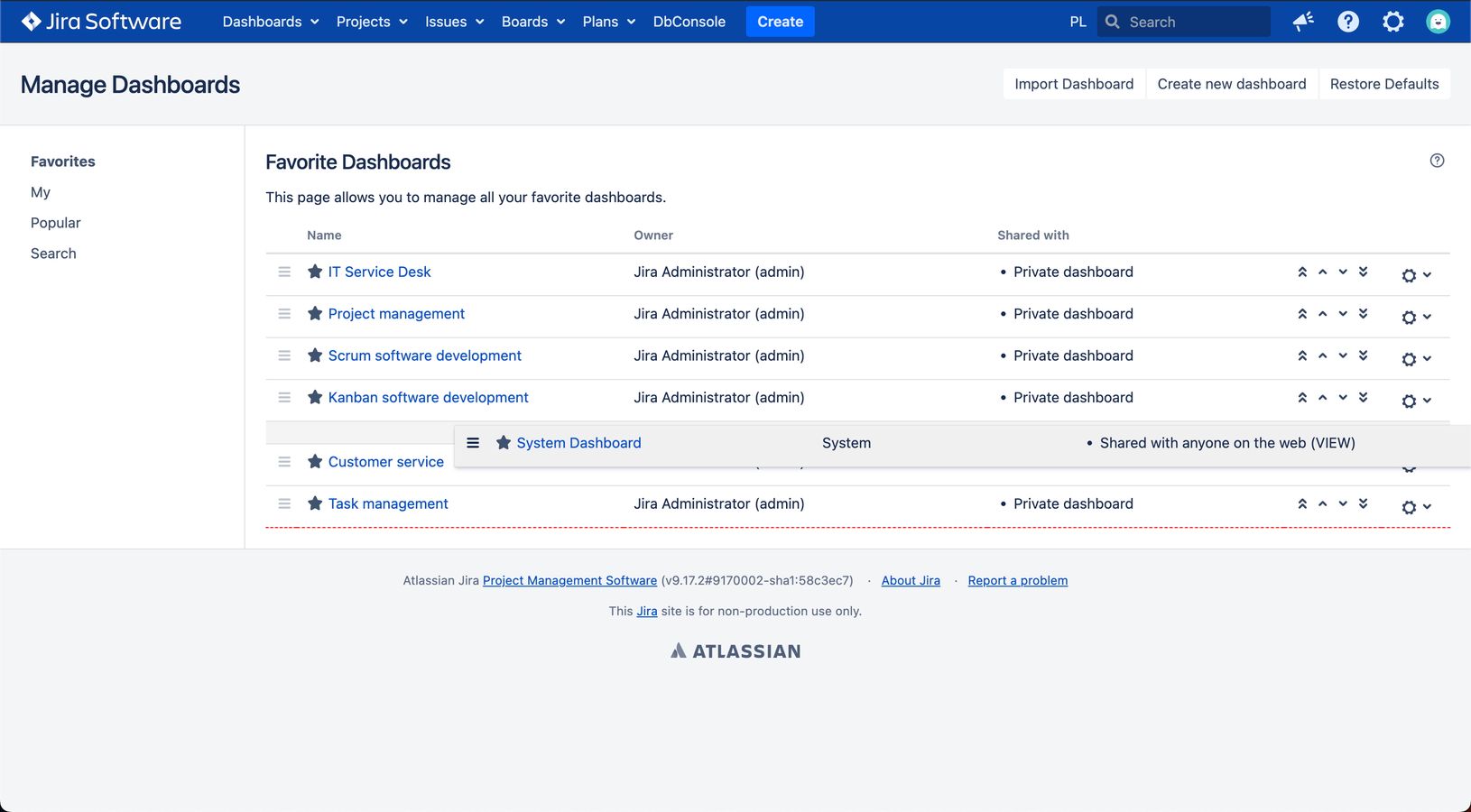The image size is (1471, 812).
Task: Grab drag handle of Kanban software row
Action: [284, 397]
